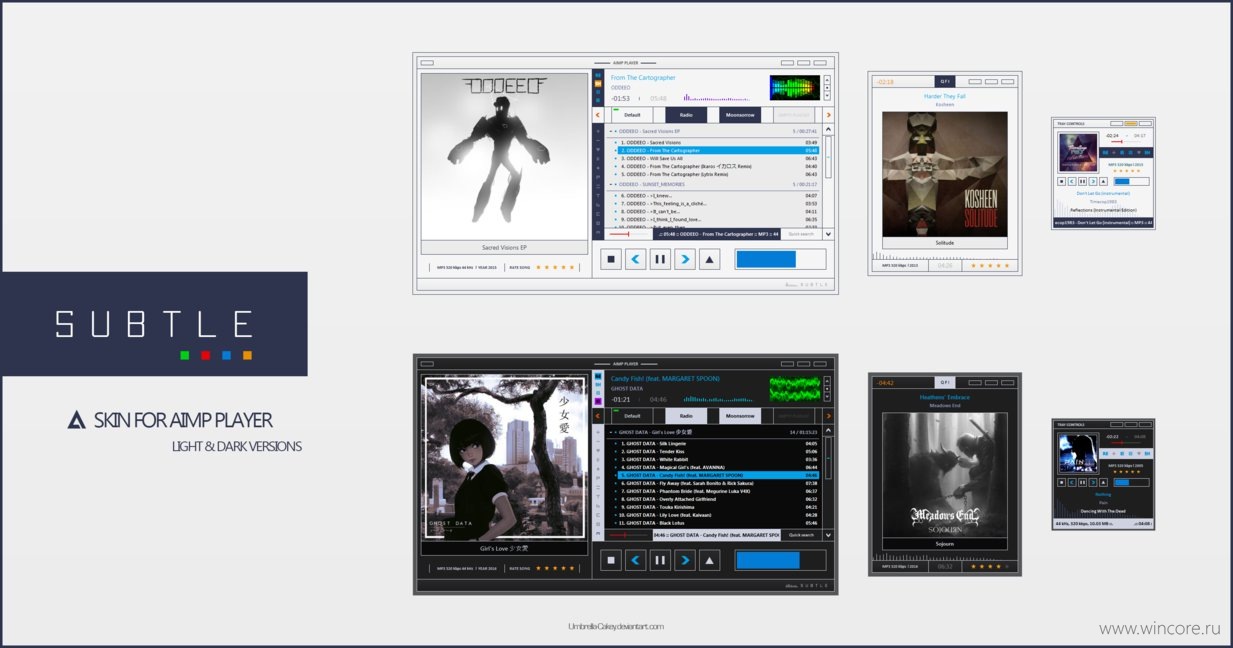Click the Candy Fish! song title in dark player
This screenshot has height=648, width=1233.
click(x=666, y=378)
